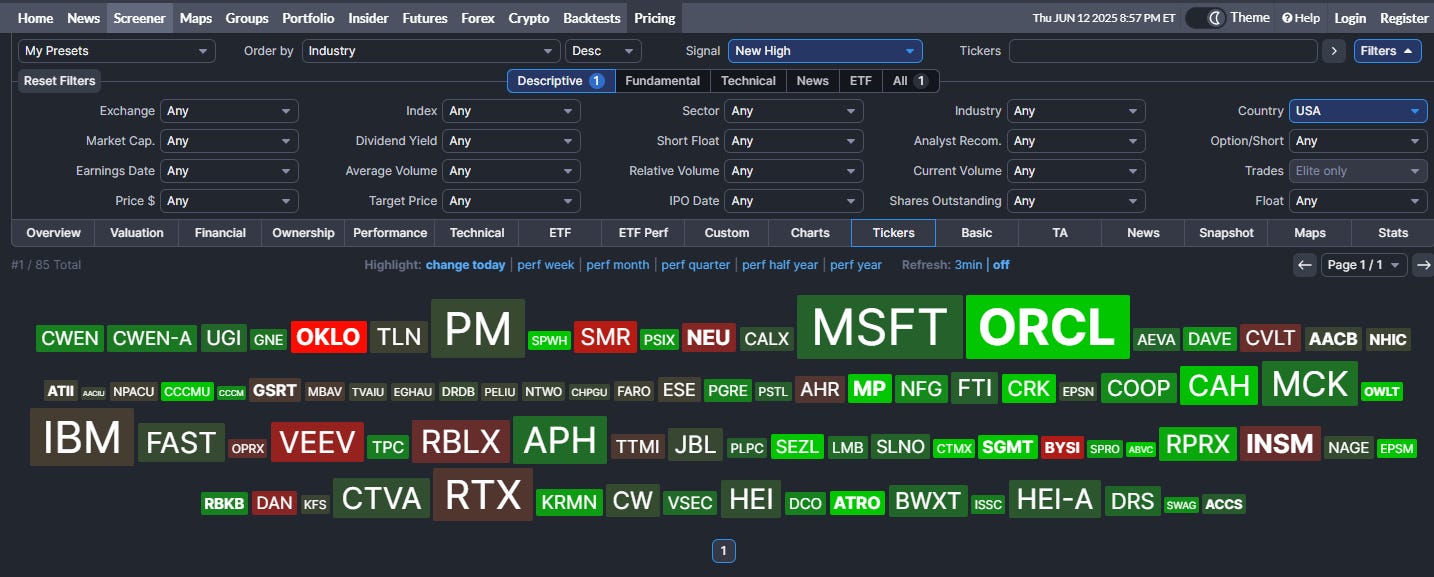Switch to the Overview view tab

[53, 233]
